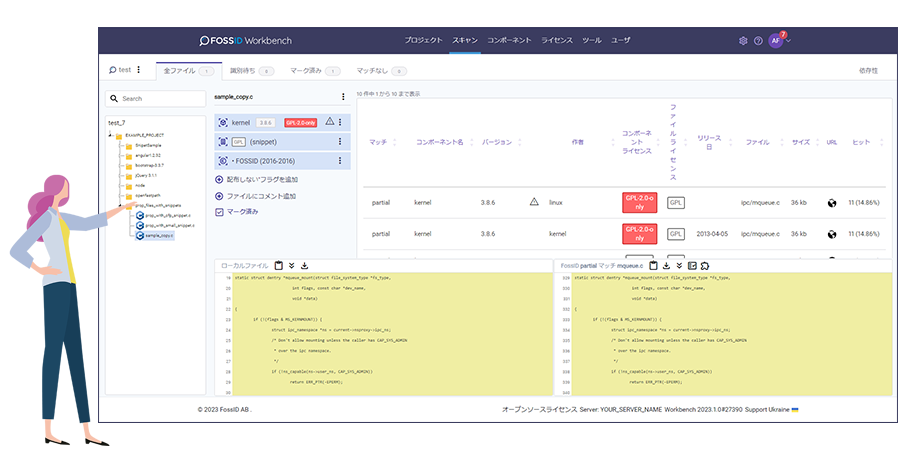Click the Support Ukraine footer link
Image resolution: width=920 pixels, height=450 pixels.
click(x=772, y=410)
